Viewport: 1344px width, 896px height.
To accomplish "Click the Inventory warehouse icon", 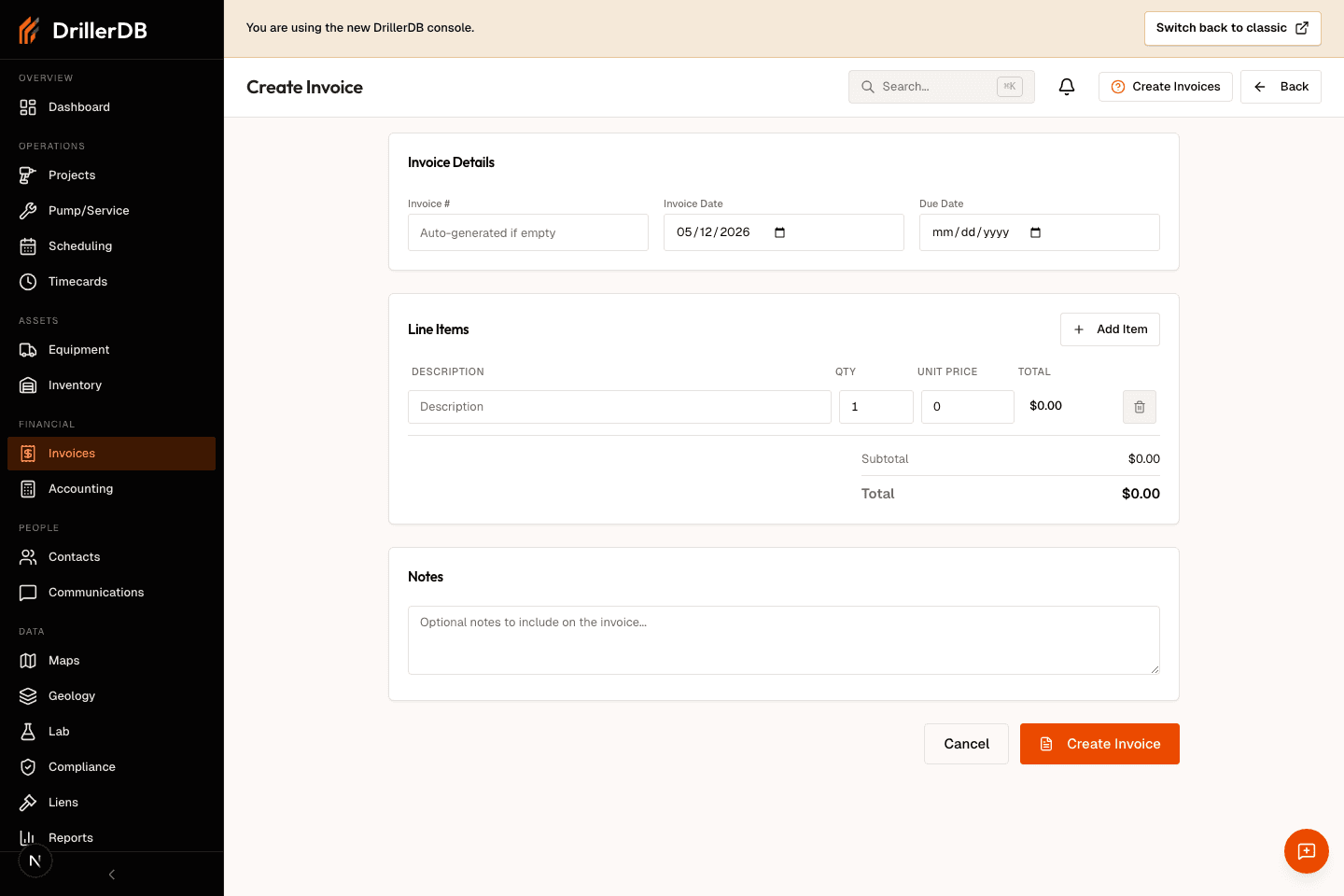I will 28,385.
